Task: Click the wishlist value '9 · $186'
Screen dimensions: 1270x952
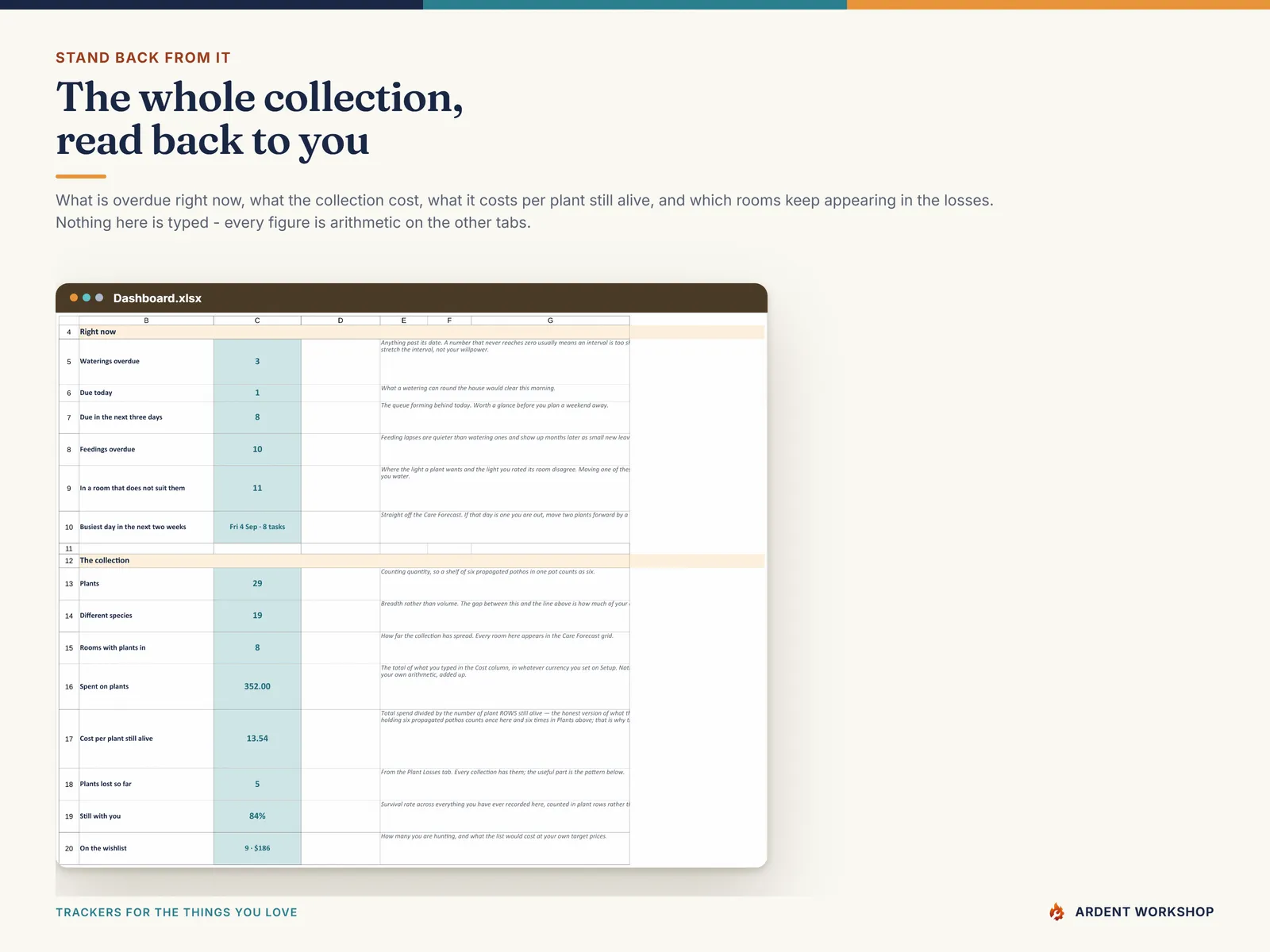Action: point(257,848)
